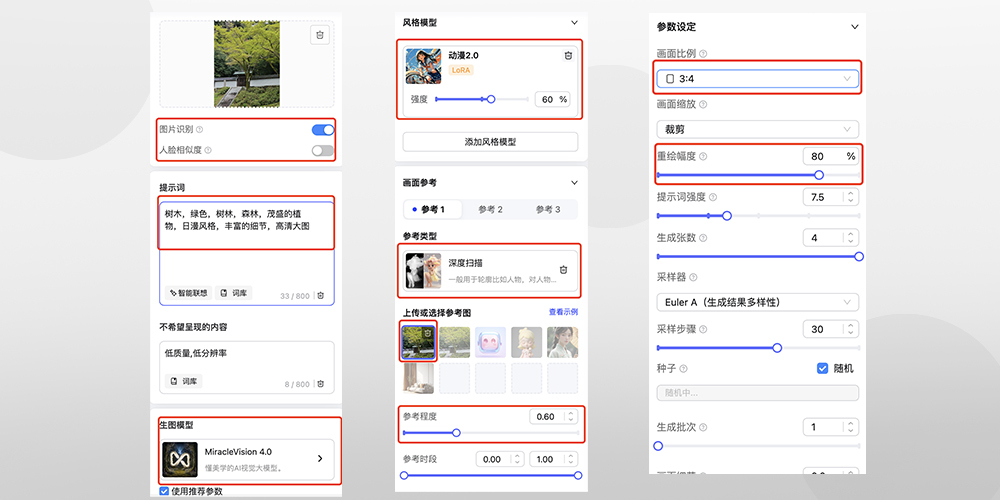Clear the 提示词 prompt with its trash icon
The image size is (1000, 500).
pos(321,295)
